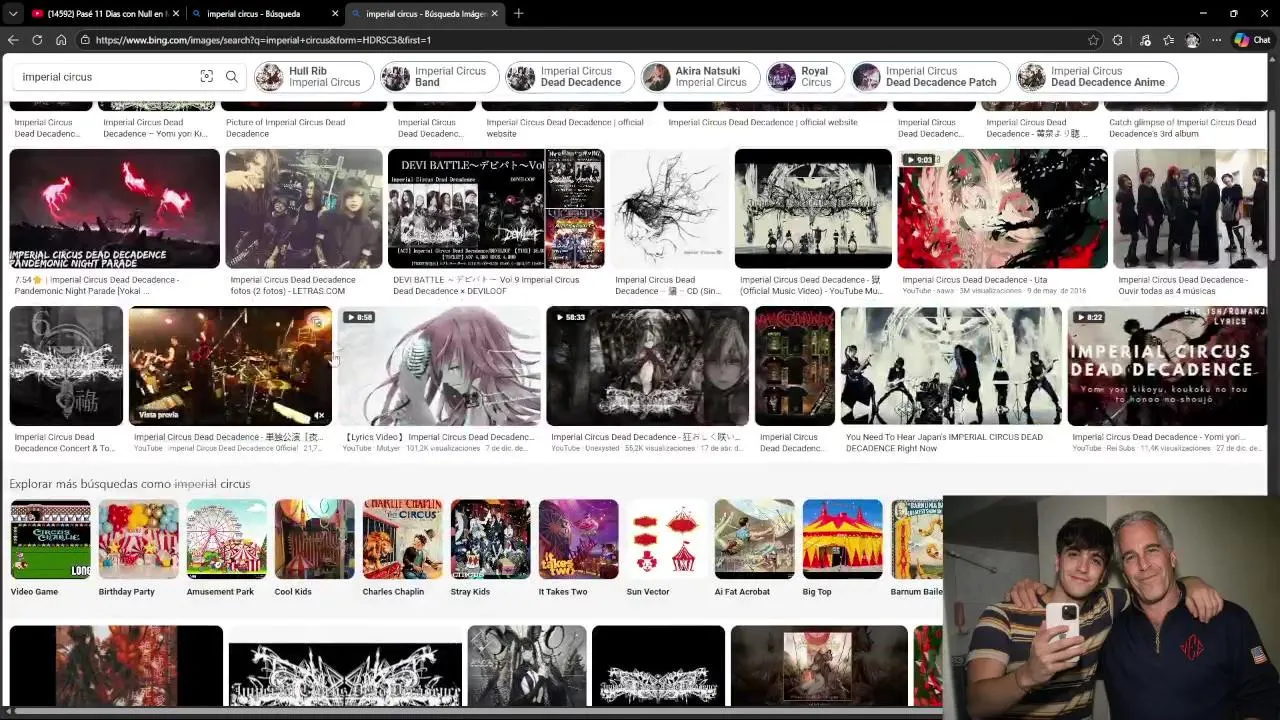The image size is (1280, 720).
Task: Close the 'imperial circus - Búsqueda Imágenes' tab
Action: pyautogui.click(x=494, y=14)
